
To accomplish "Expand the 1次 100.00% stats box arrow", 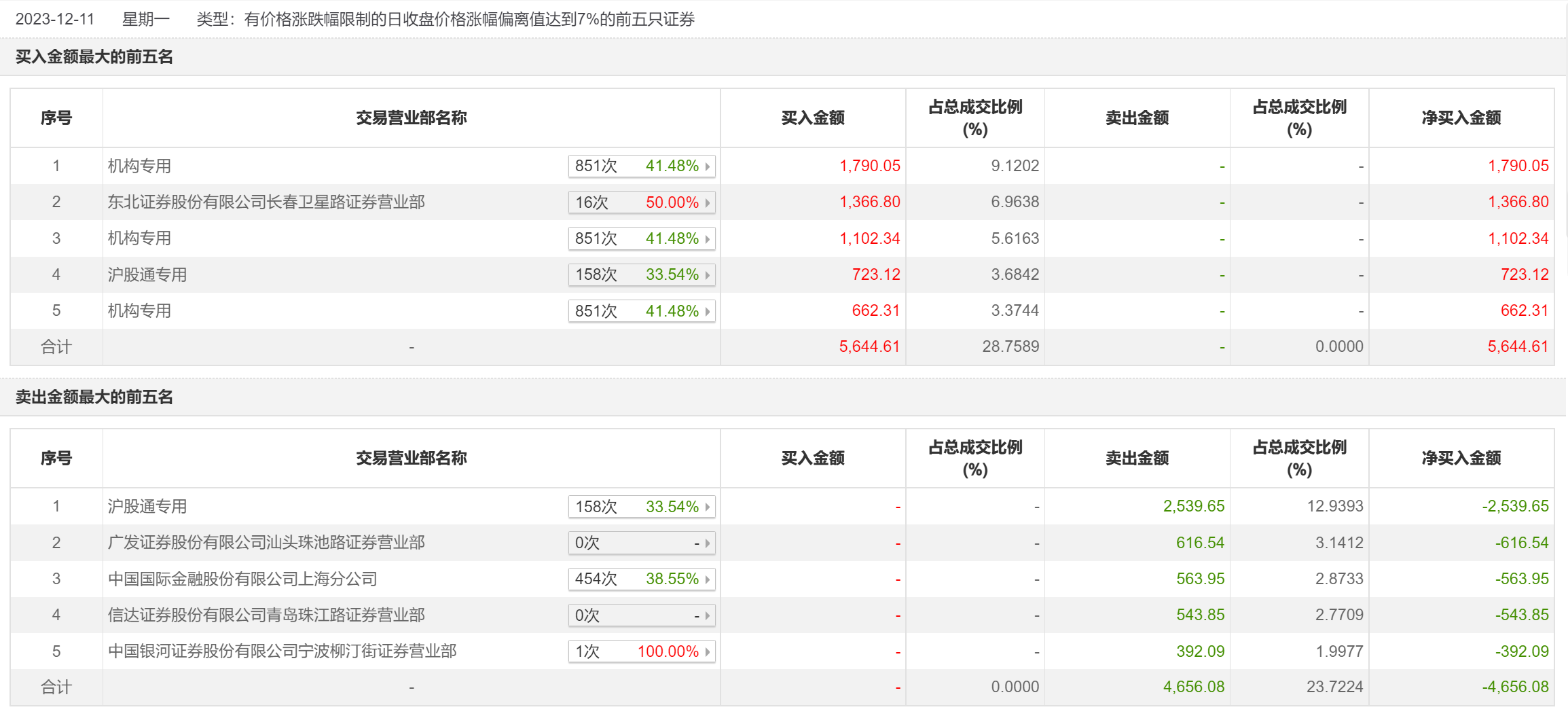I will [x=708, y=651].
